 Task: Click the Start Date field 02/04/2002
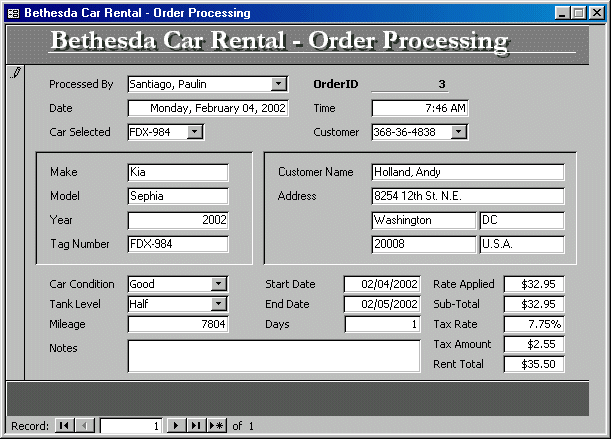tap(382, 284)
